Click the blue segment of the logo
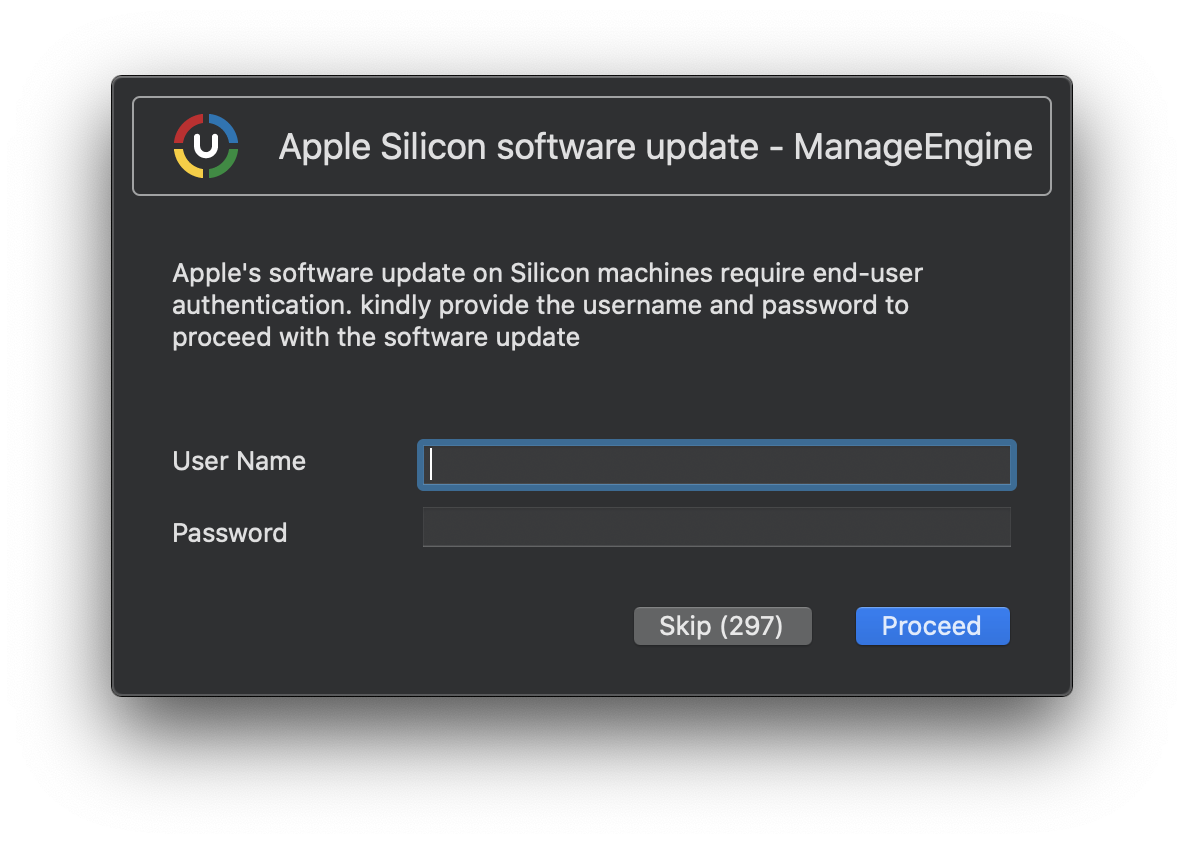The image size is (1184, 844). click(x=226, y=127)
